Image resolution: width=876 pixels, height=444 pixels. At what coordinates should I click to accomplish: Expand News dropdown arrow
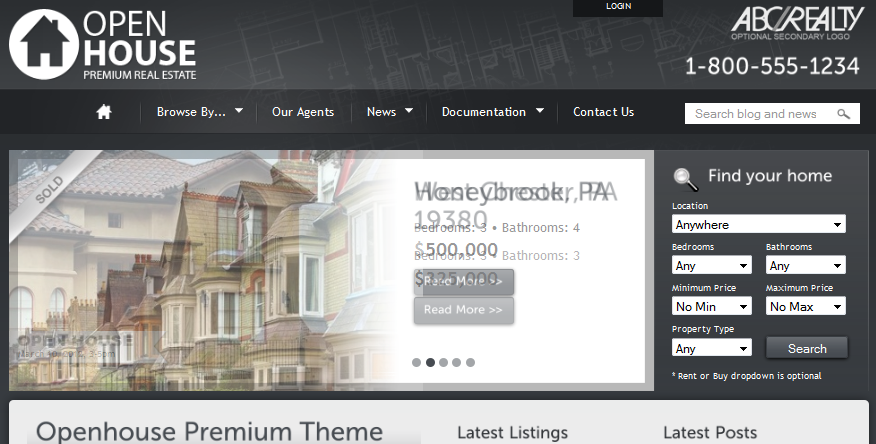click(409, 111)
